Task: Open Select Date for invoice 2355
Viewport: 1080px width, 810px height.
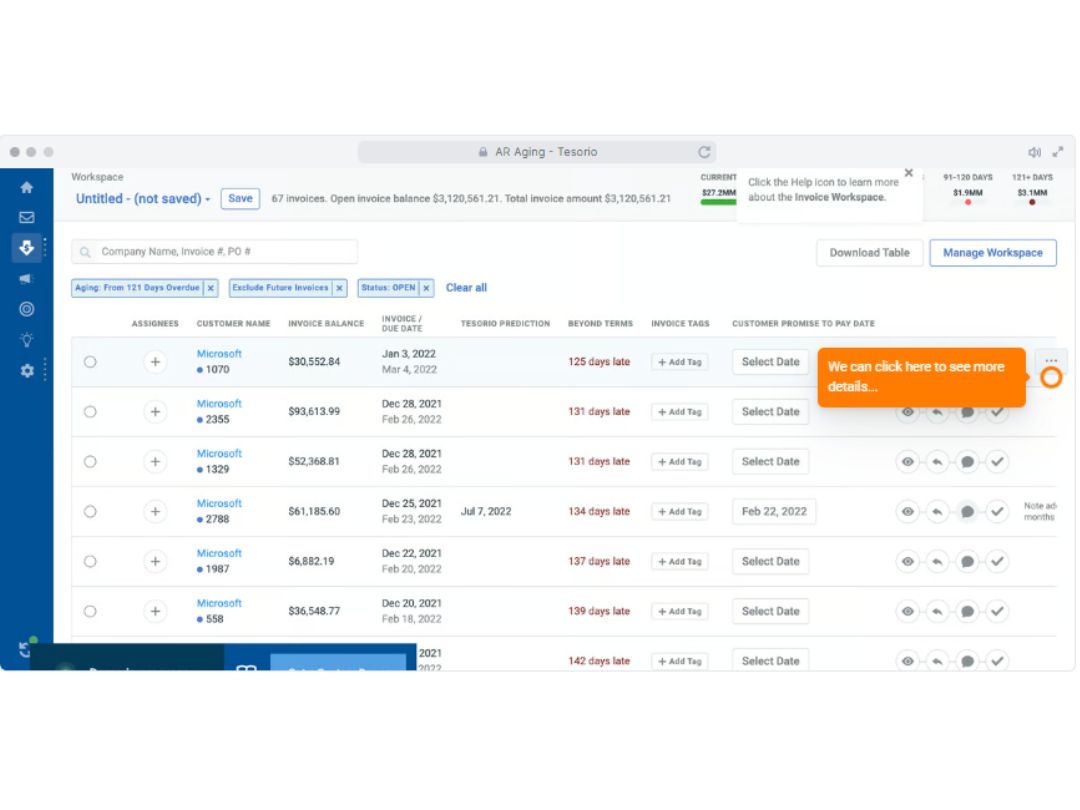Action: (x=770, y=412)
